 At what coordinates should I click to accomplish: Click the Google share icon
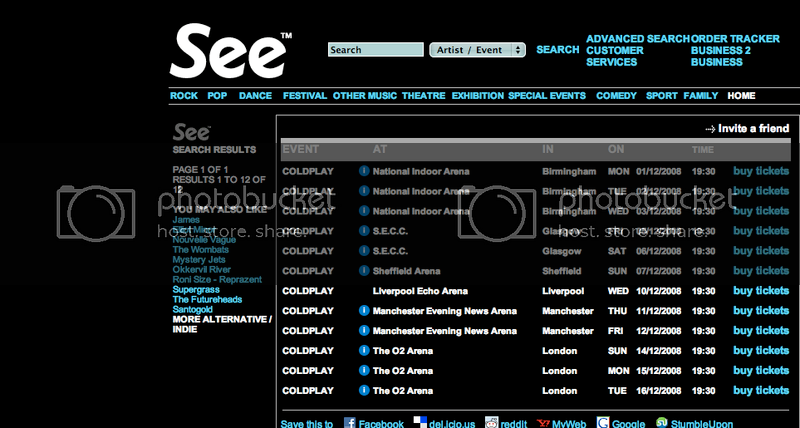[x=603, y=423]
